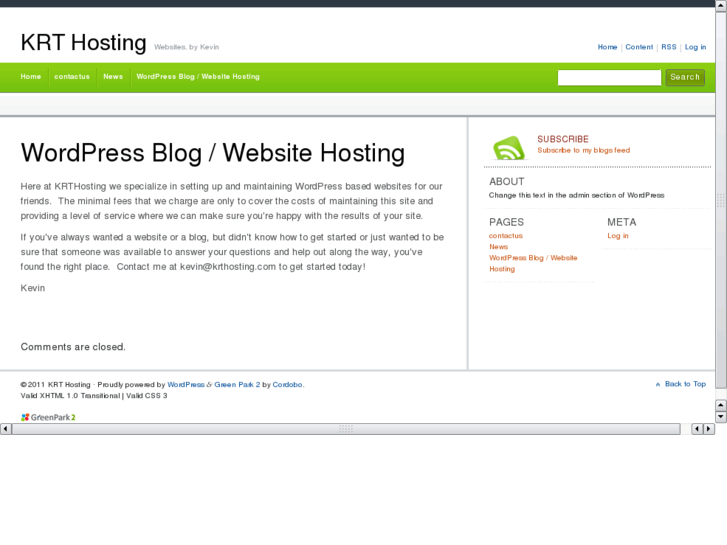Screen dimensions: 727x545
Task: Open News under PAGES sidebar
Action: [498, 247]
